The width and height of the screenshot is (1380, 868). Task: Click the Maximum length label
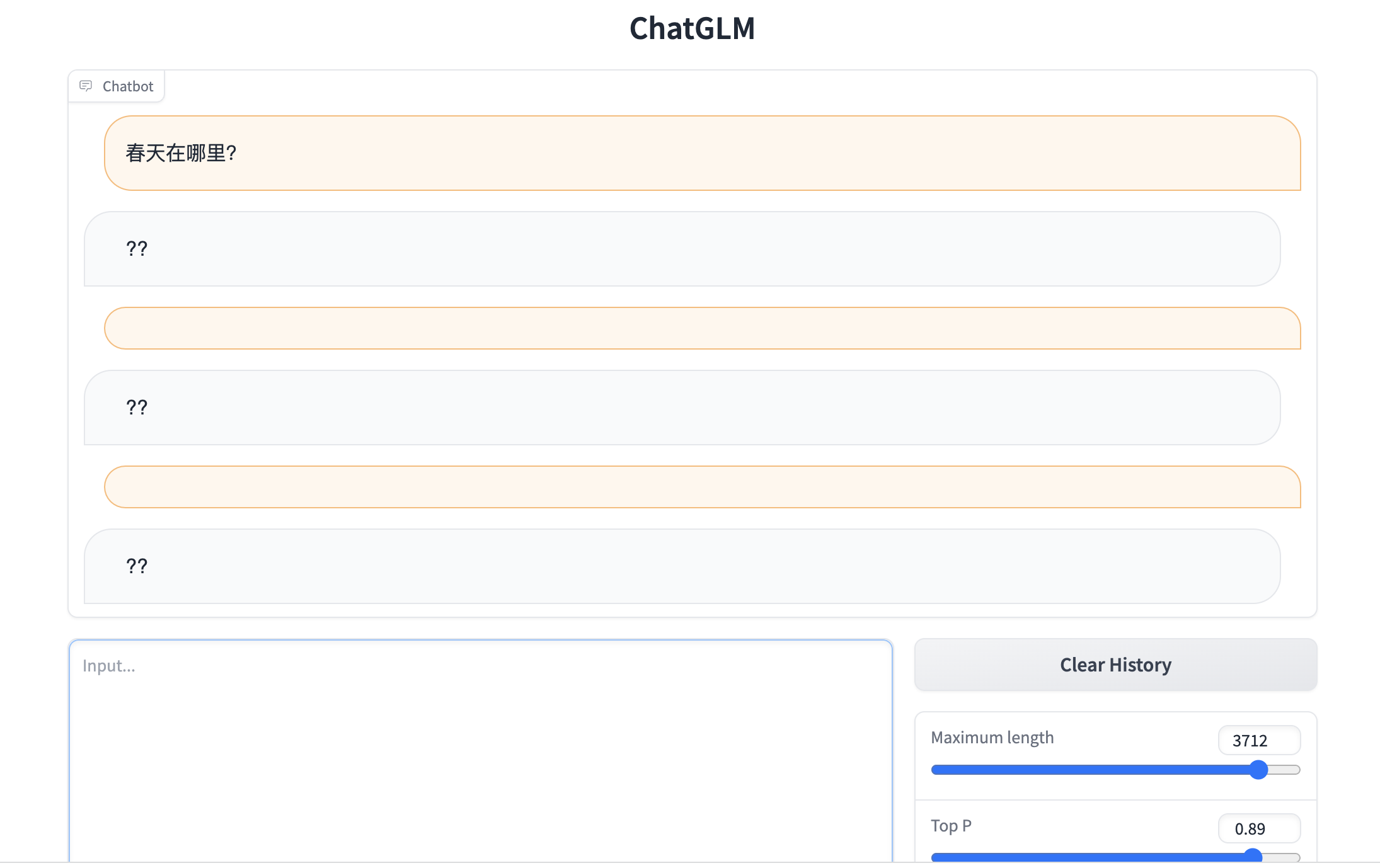(992, 738)
